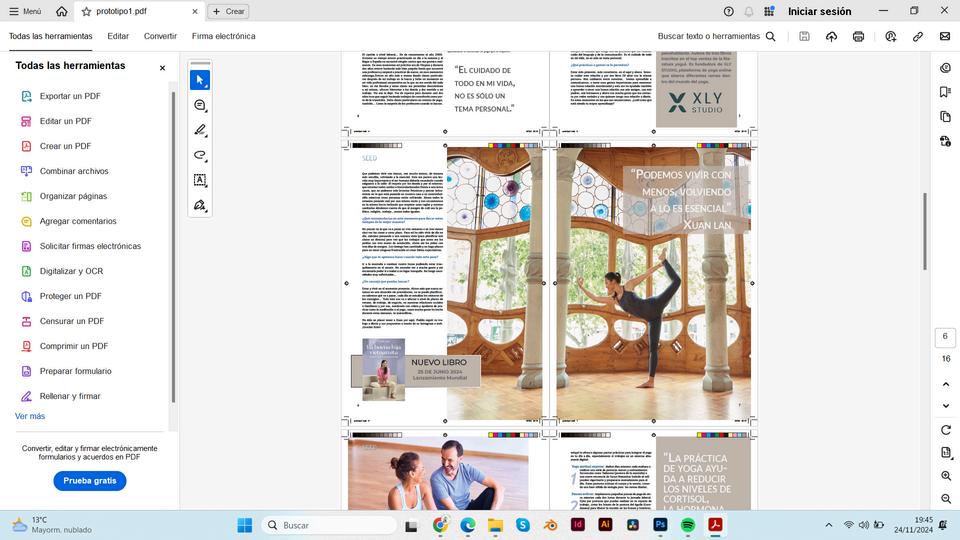Image resolution: width=960 pixels, height=540 pixels.
Task: Open Spotify from the taskbar
Action: click(x=688, y=525)
